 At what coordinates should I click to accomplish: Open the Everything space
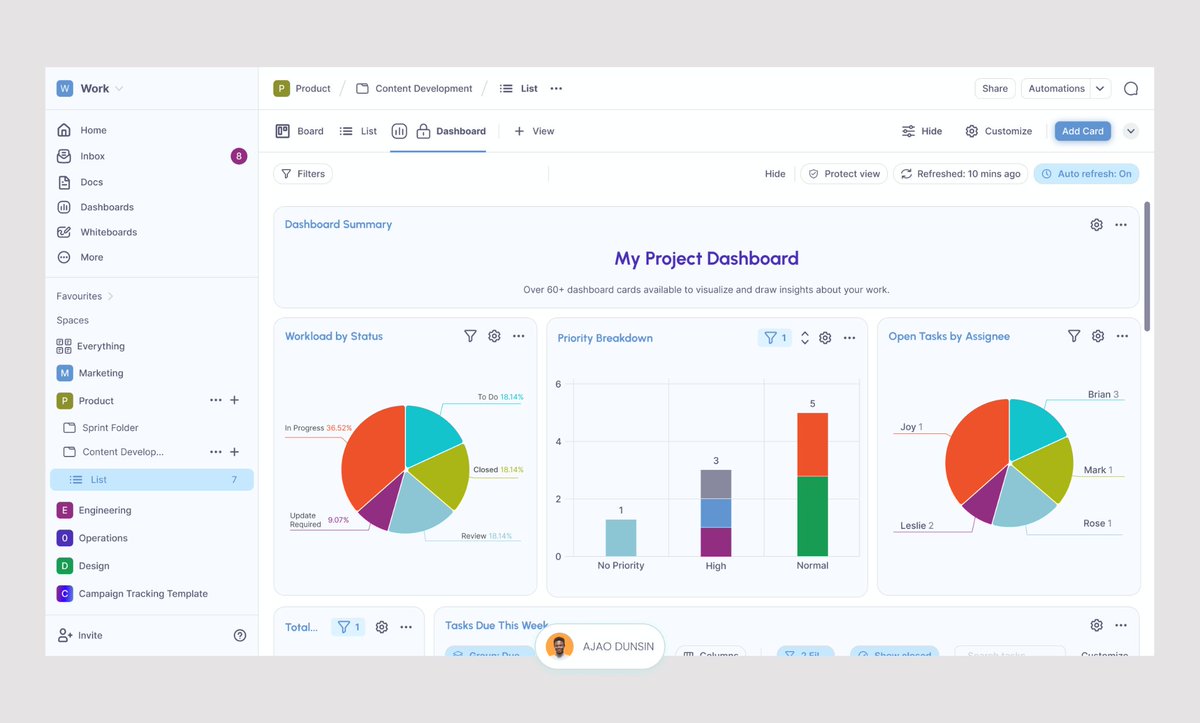click(91, 346)
